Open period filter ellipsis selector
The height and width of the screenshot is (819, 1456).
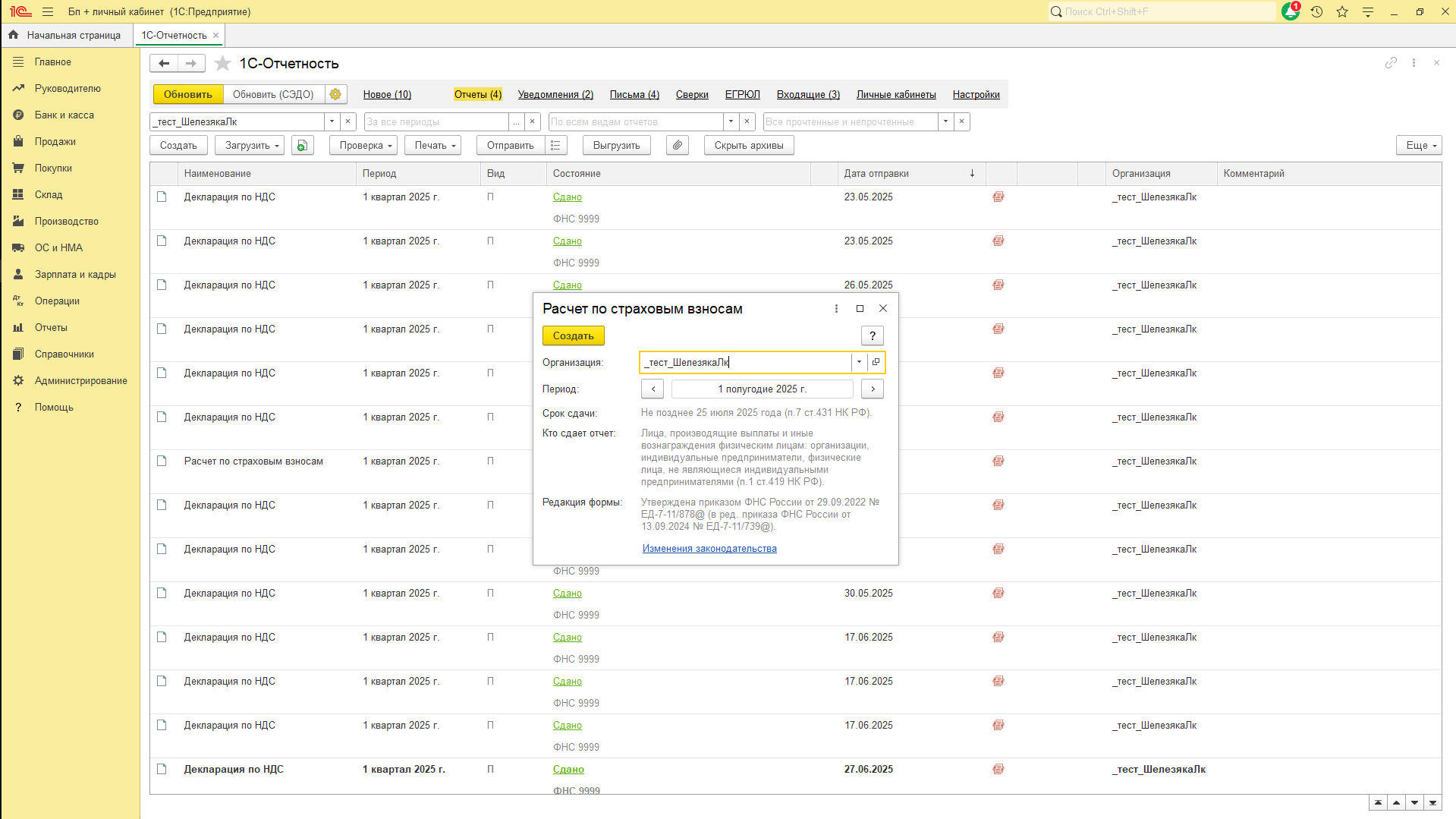[x=516, y=121]
